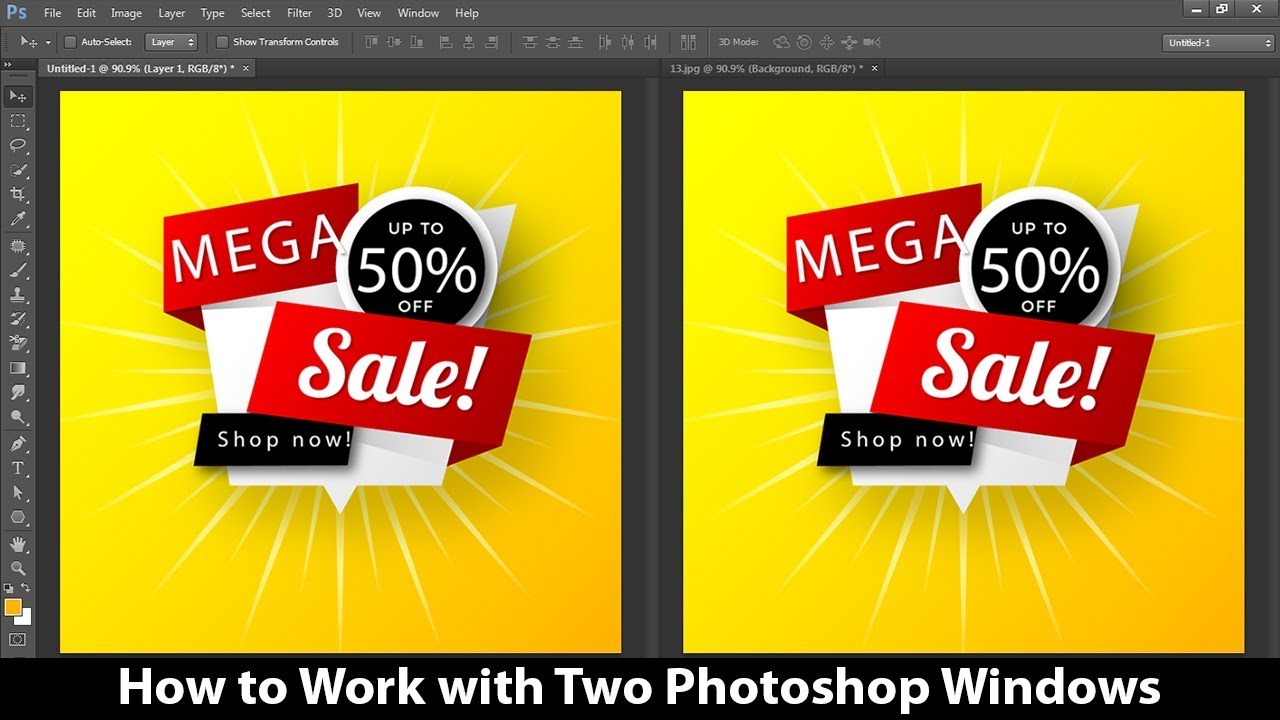
Task: Click Distribute Left Edges icon
Action: coord(605,42)
